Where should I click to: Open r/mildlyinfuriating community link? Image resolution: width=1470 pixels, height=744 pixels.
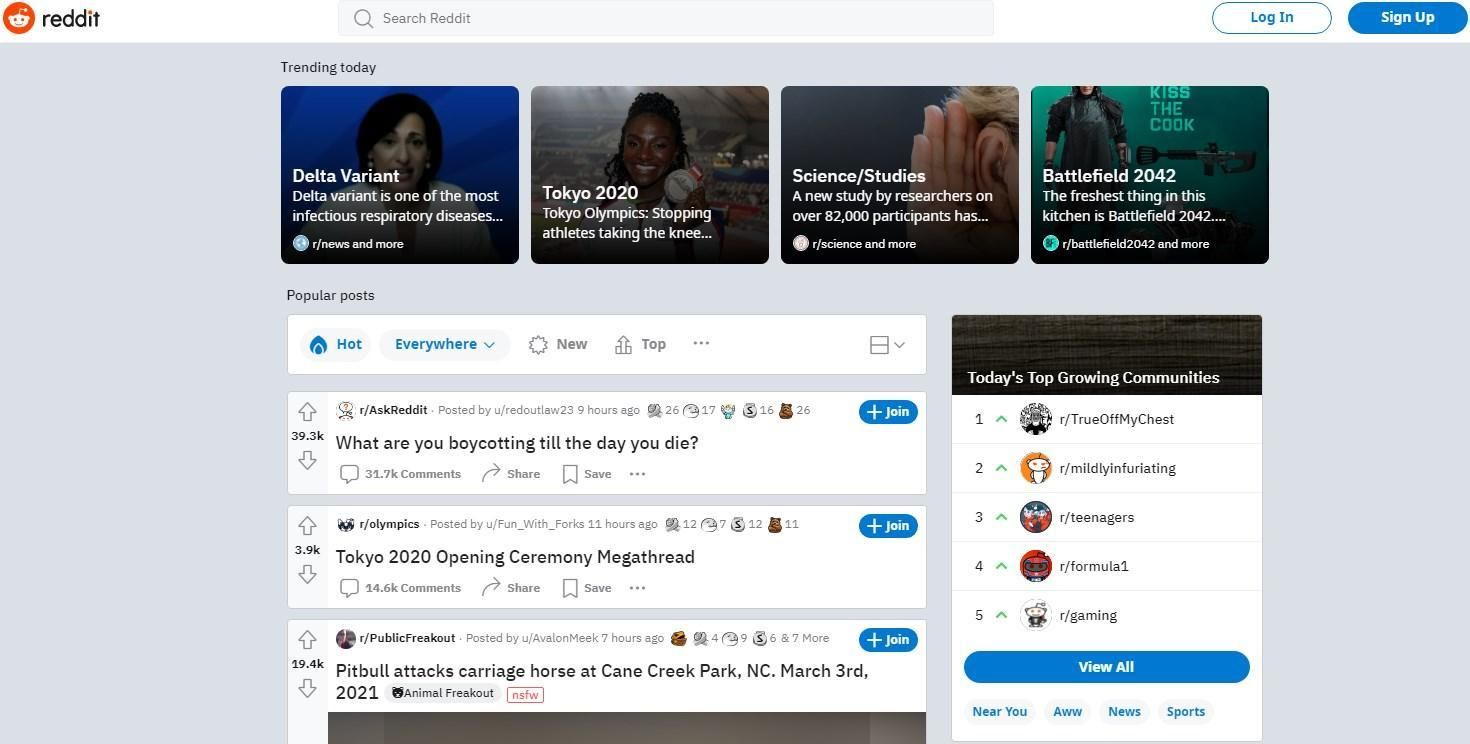pyautogui.click(x=1118, y=468)
